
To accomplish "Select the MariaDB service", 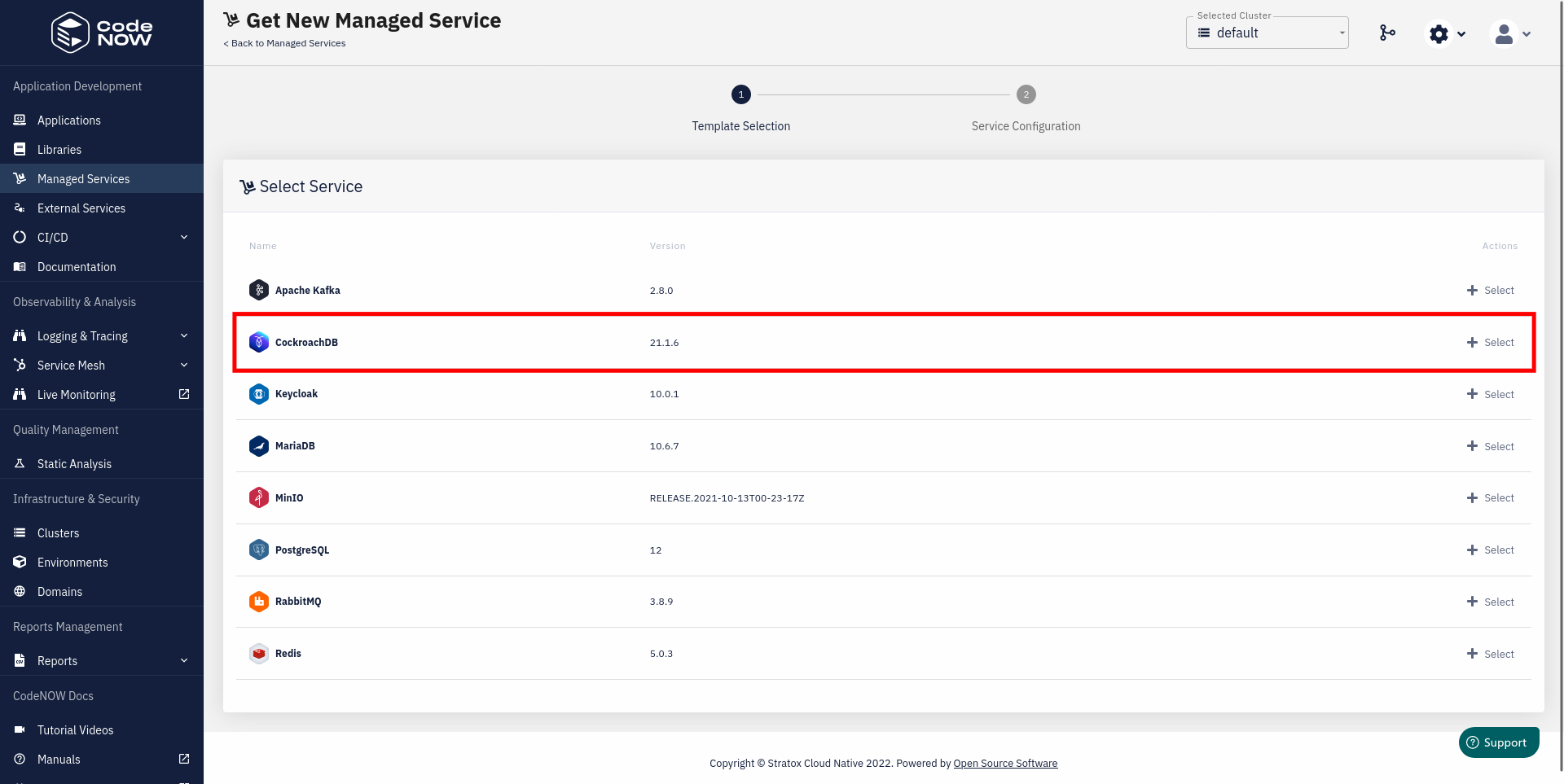I will click(1490, 447).
